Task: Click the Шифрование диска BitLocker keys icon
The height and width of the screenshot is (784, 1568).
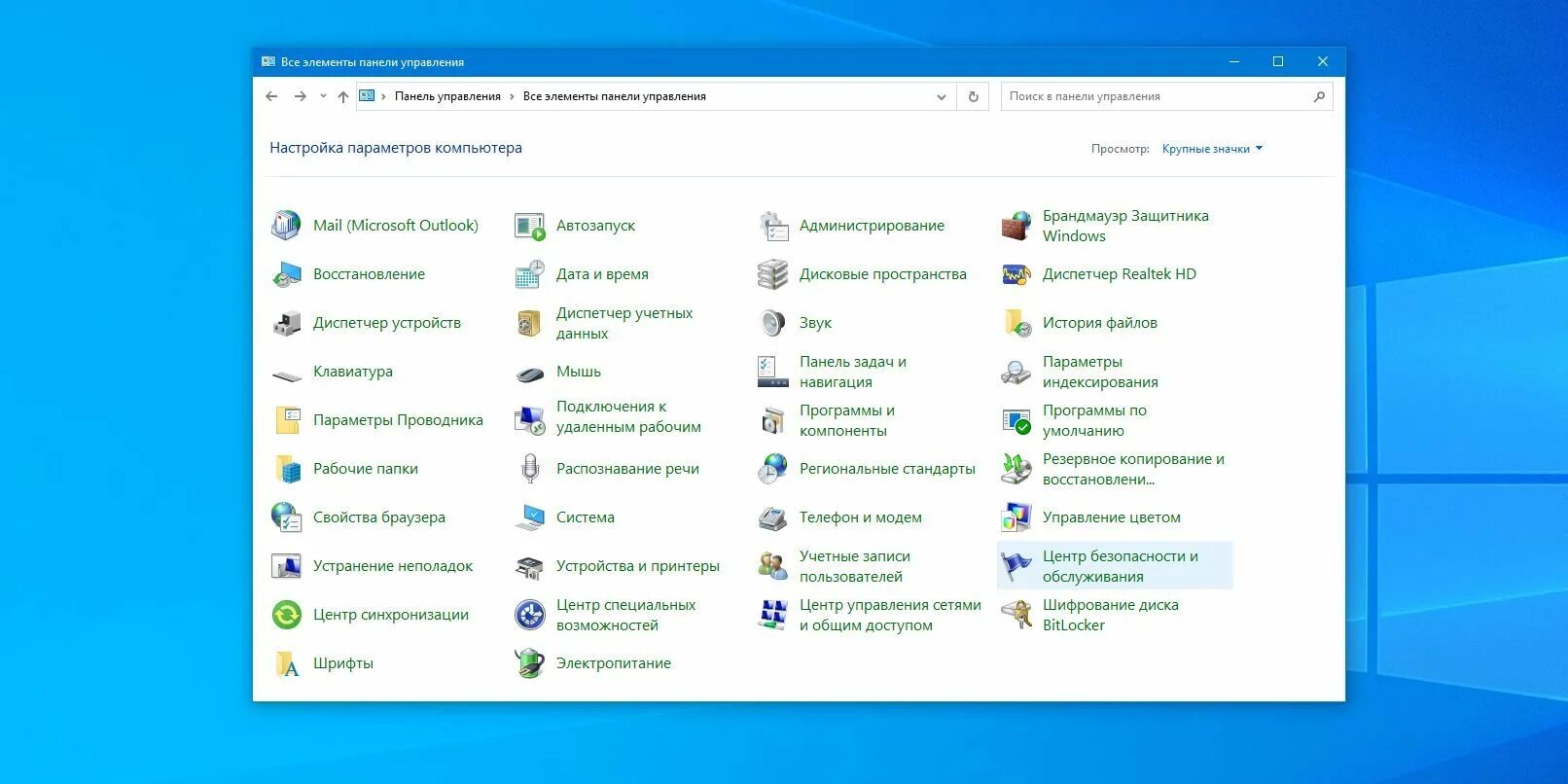Action: 1016,615
